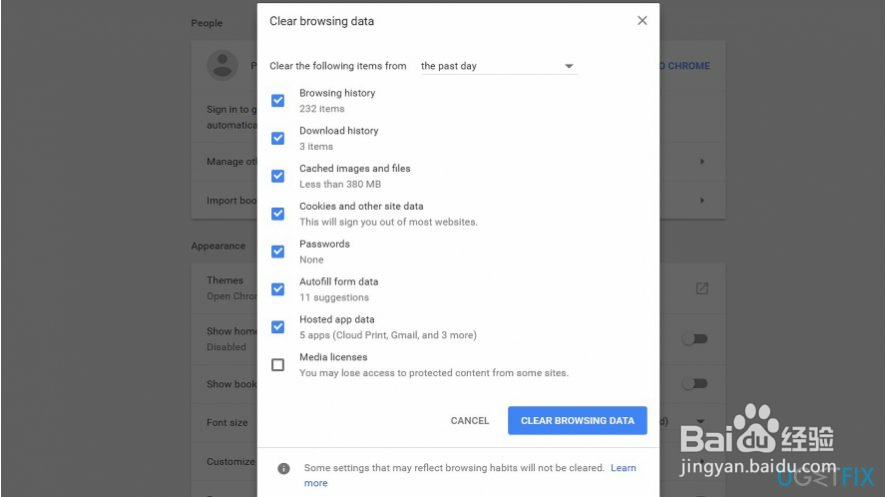This screenshot has height=497, width=886.
Task: Click the info icon beside settings note
Action: coord(284,468)
